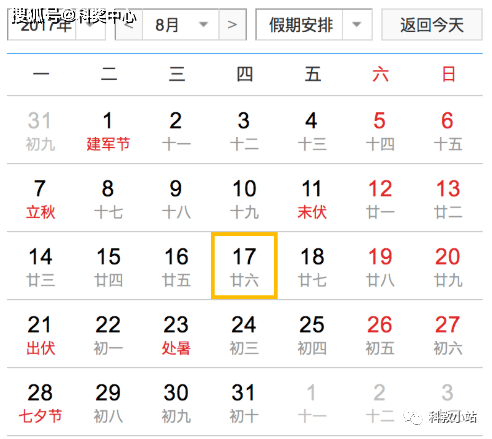Go to previous month with left arrow
The height and width of the screenshot is (439, 492).
pos(129,25)
